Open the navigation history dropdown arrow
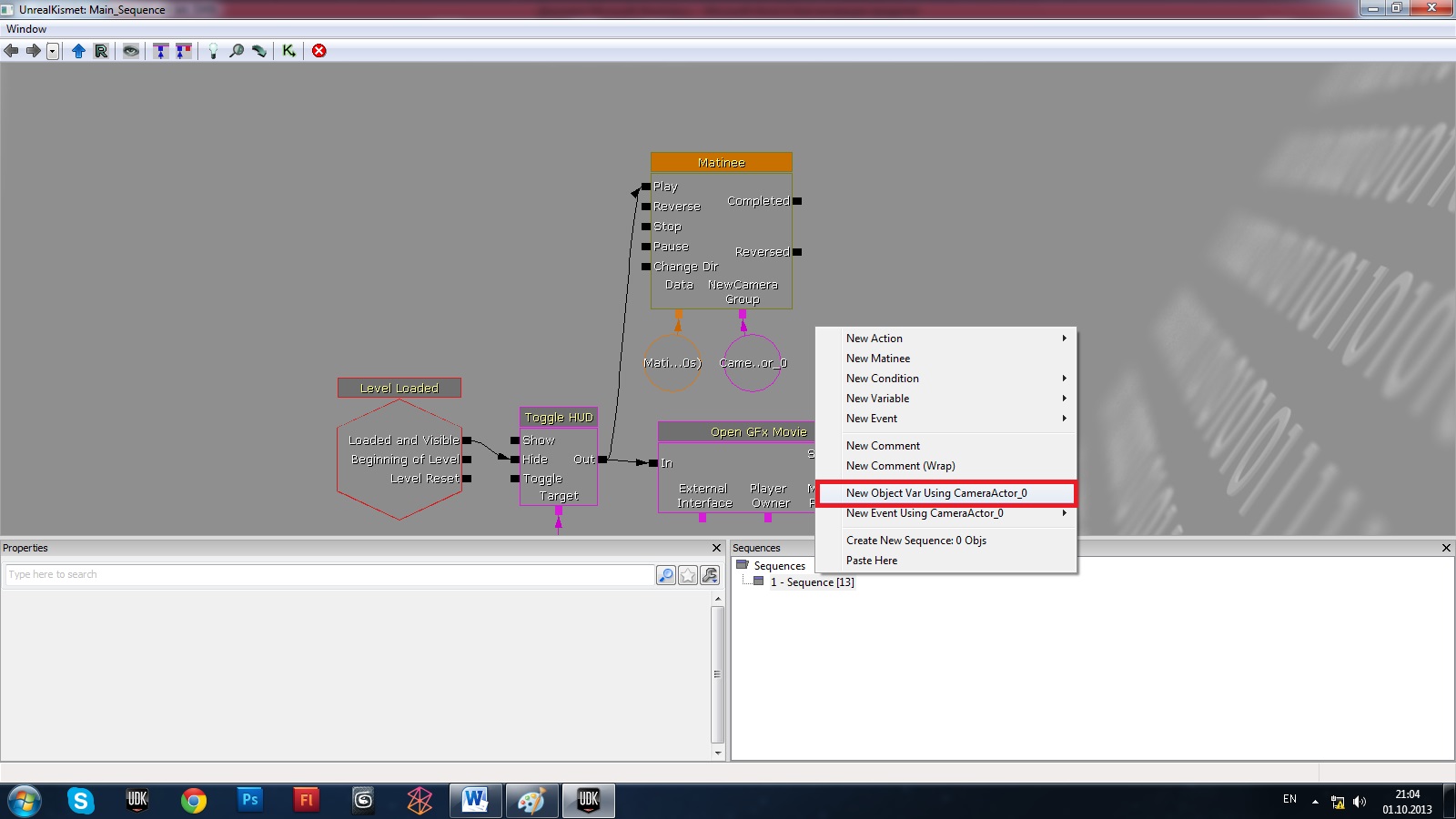This screenshot has width=1456, height=819. click(x=53, y=51)
